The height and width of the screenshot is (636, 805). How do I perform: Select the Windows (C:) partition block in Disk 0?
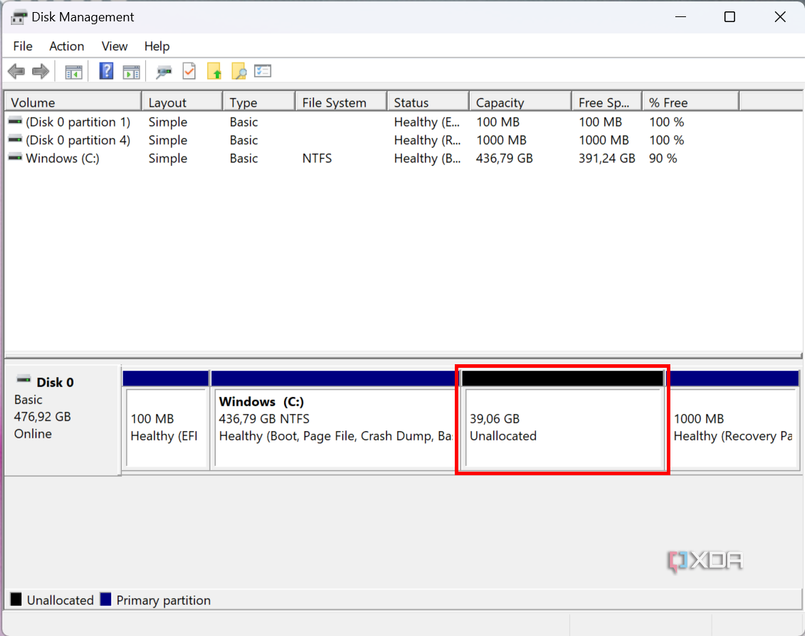coord(334,419)
